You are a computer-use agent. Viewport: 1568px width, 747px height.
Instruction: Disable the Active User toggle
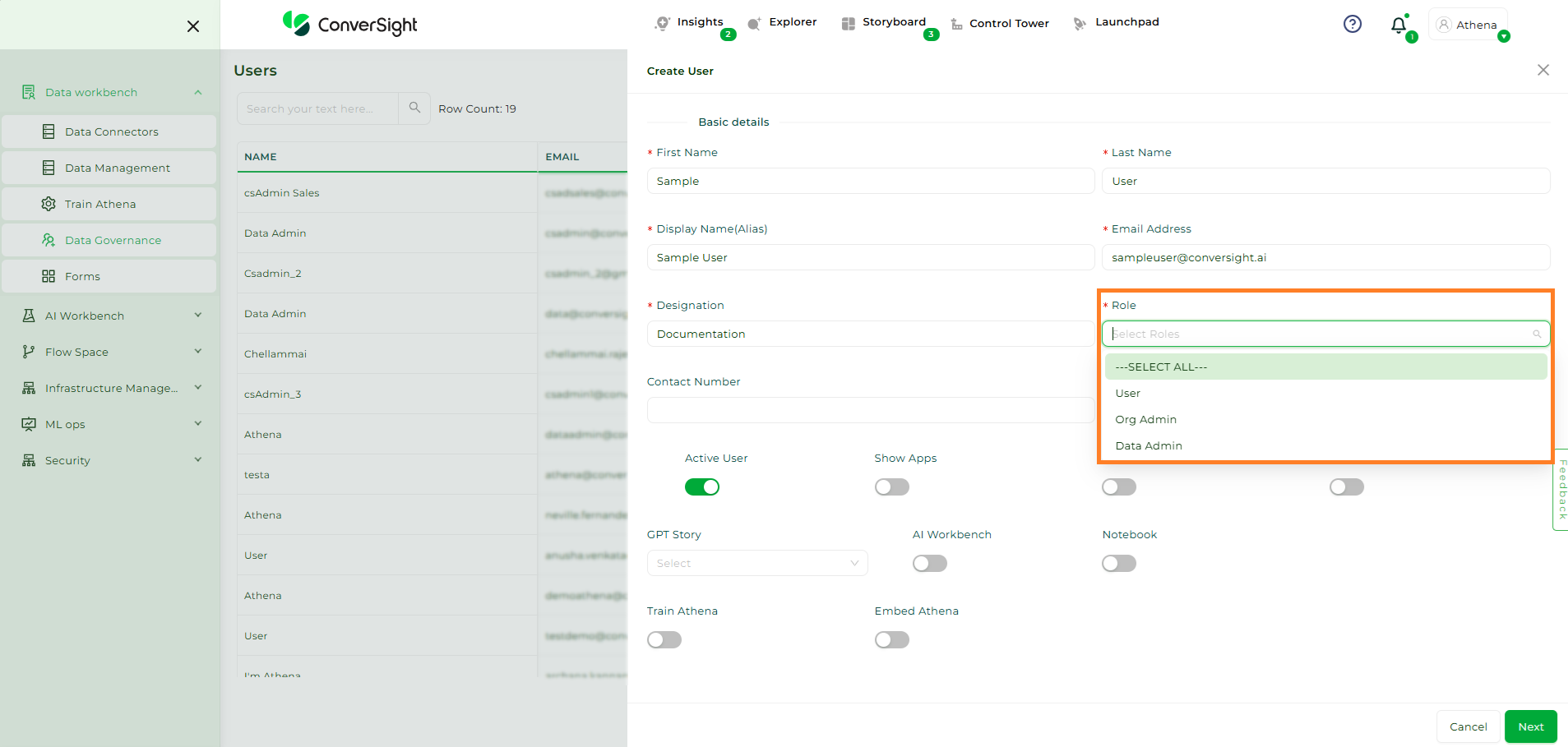click(701, 487)
